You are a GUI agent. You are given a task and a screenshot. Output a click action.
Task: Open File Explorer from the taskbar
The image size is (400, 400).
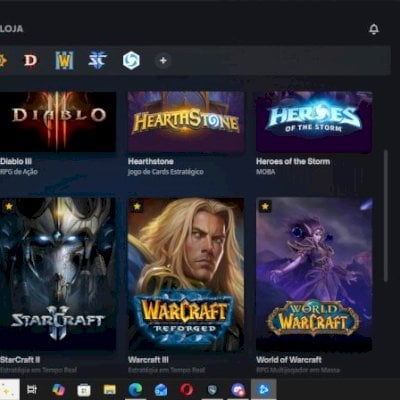(x=109, y=389)
